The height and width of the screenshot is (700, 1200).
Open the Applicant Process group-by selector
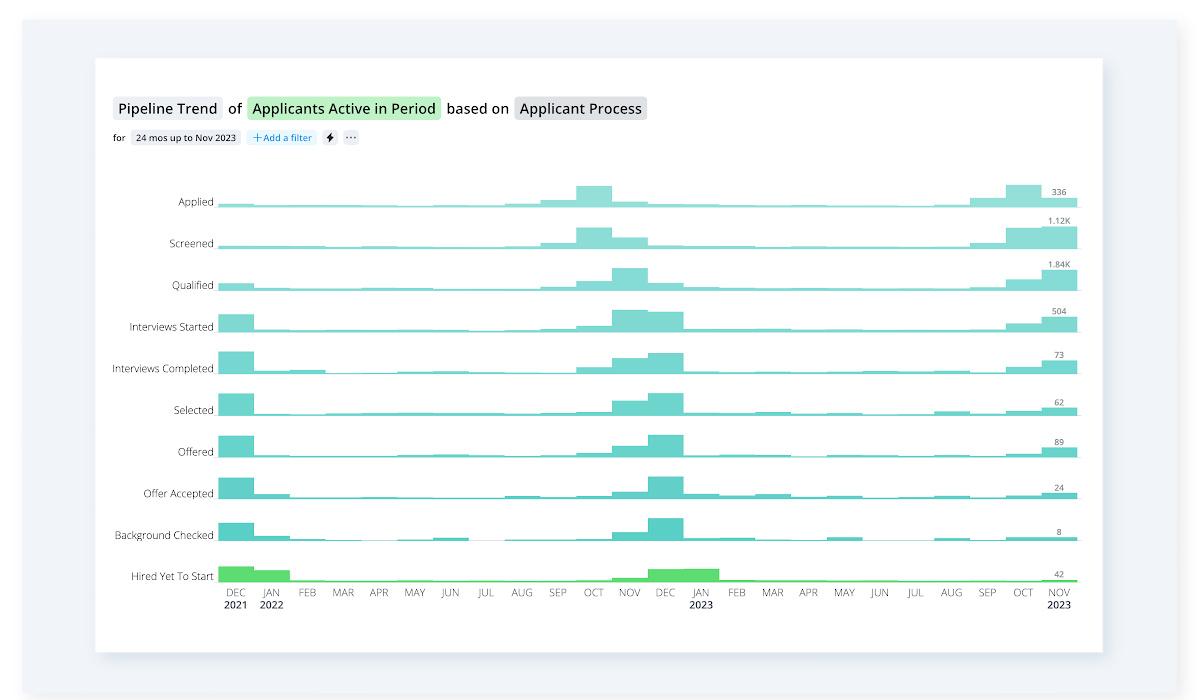click(x=581, y=109)
